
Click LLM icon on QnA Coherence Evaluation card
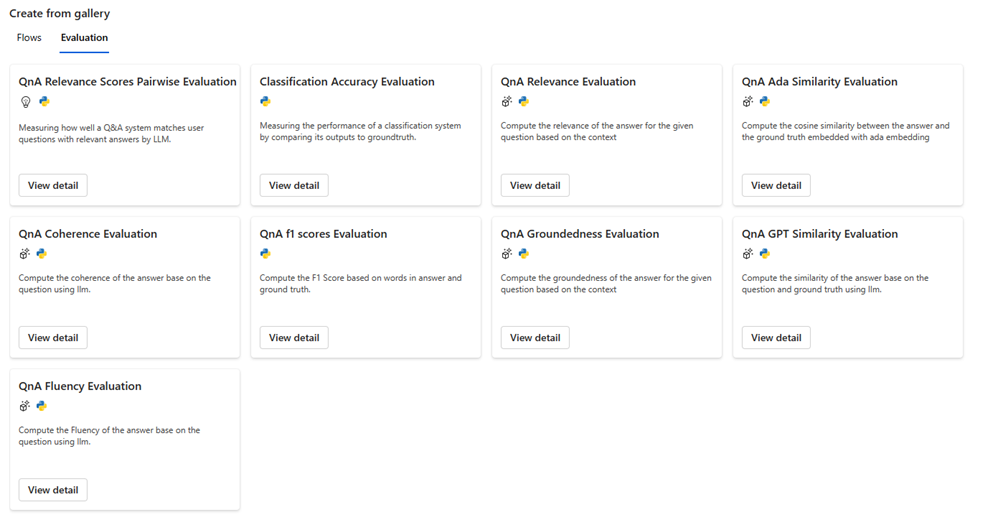pyautogui.click(x=25, y=254)
